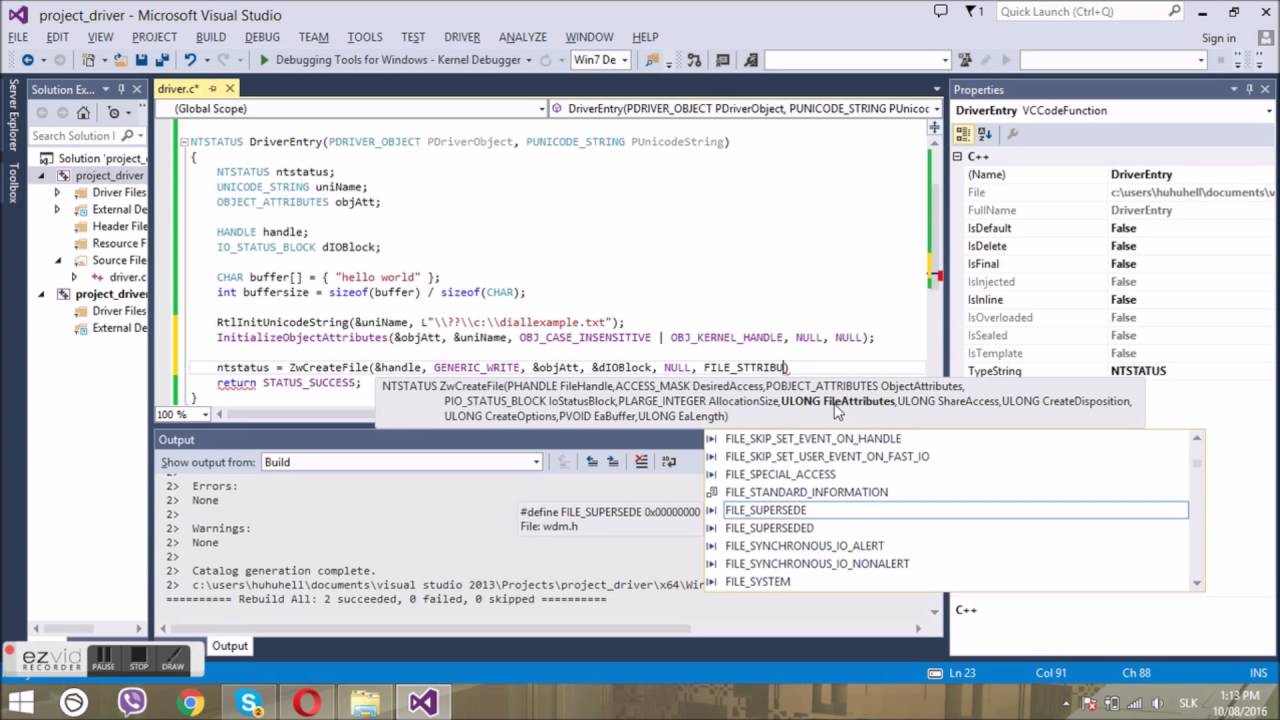Collapse the C++ category in Properties

coord(957,157)
